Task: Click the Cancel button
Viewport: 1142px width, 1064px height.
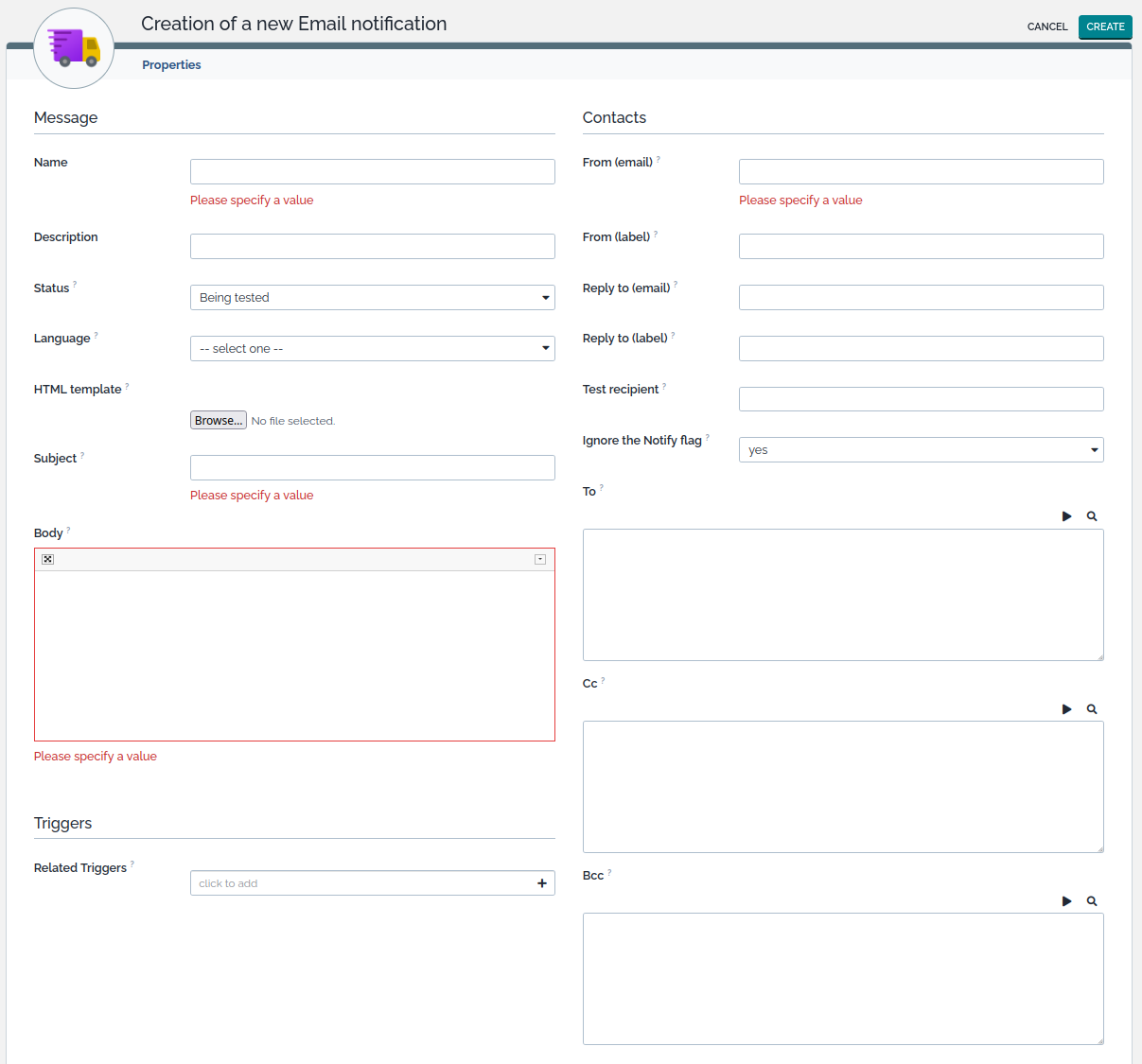Action: [1047, 26]
